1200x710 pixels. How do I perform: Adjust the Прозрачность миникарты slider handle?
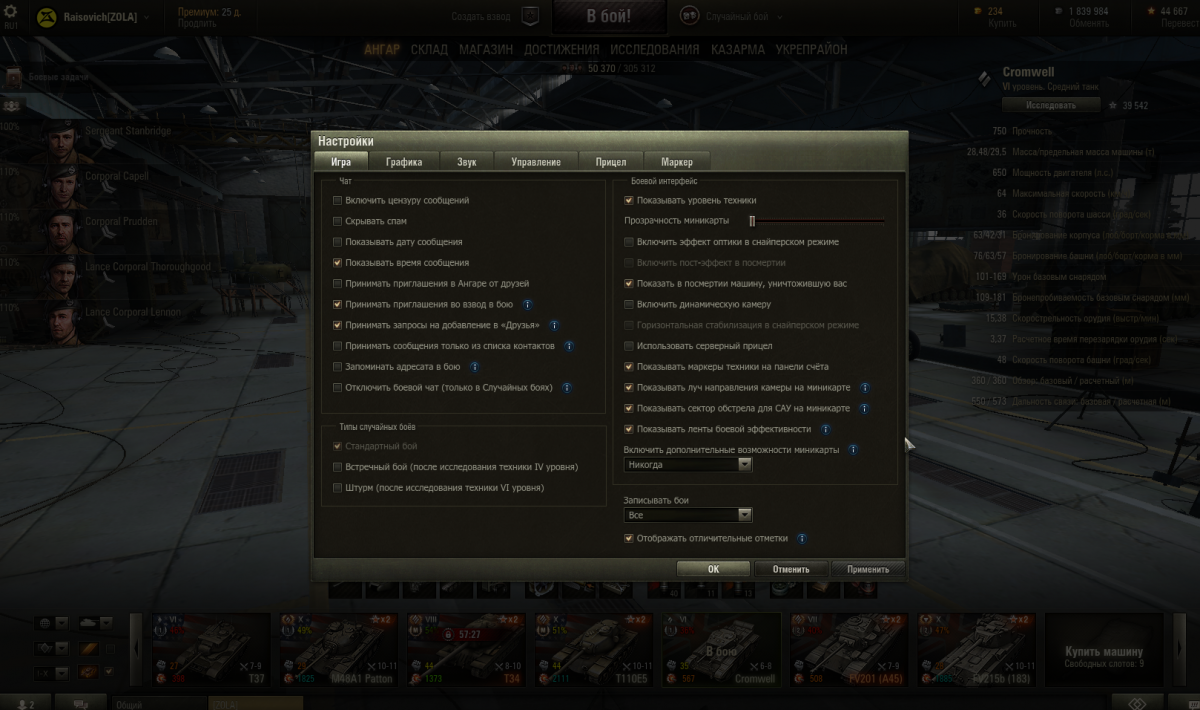[752, 221]
